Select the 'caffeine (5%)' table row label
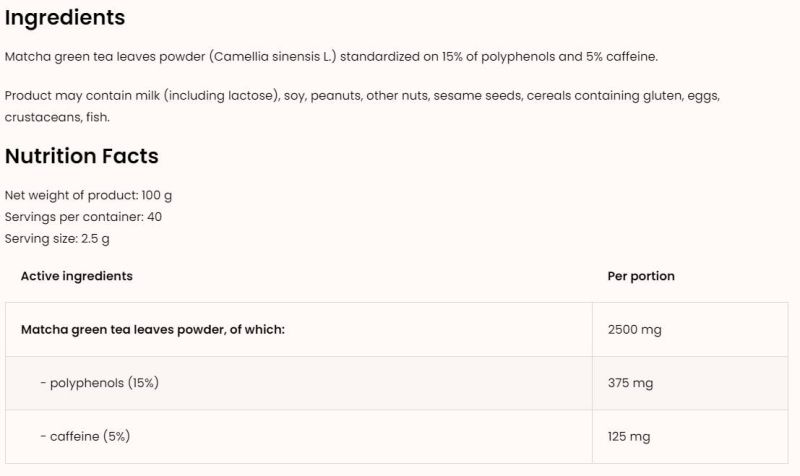800x476 pixels. click(85, 436)
